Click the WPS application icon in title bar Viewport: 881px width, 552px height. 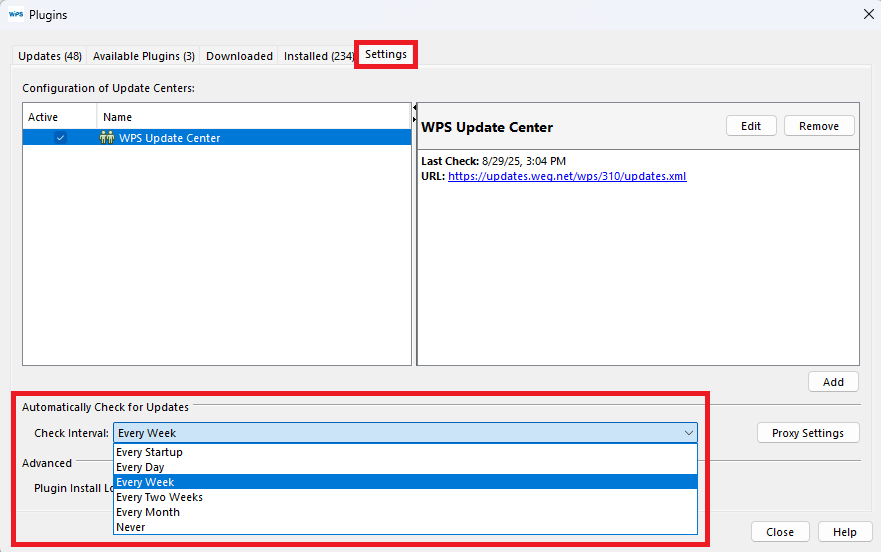16,14
